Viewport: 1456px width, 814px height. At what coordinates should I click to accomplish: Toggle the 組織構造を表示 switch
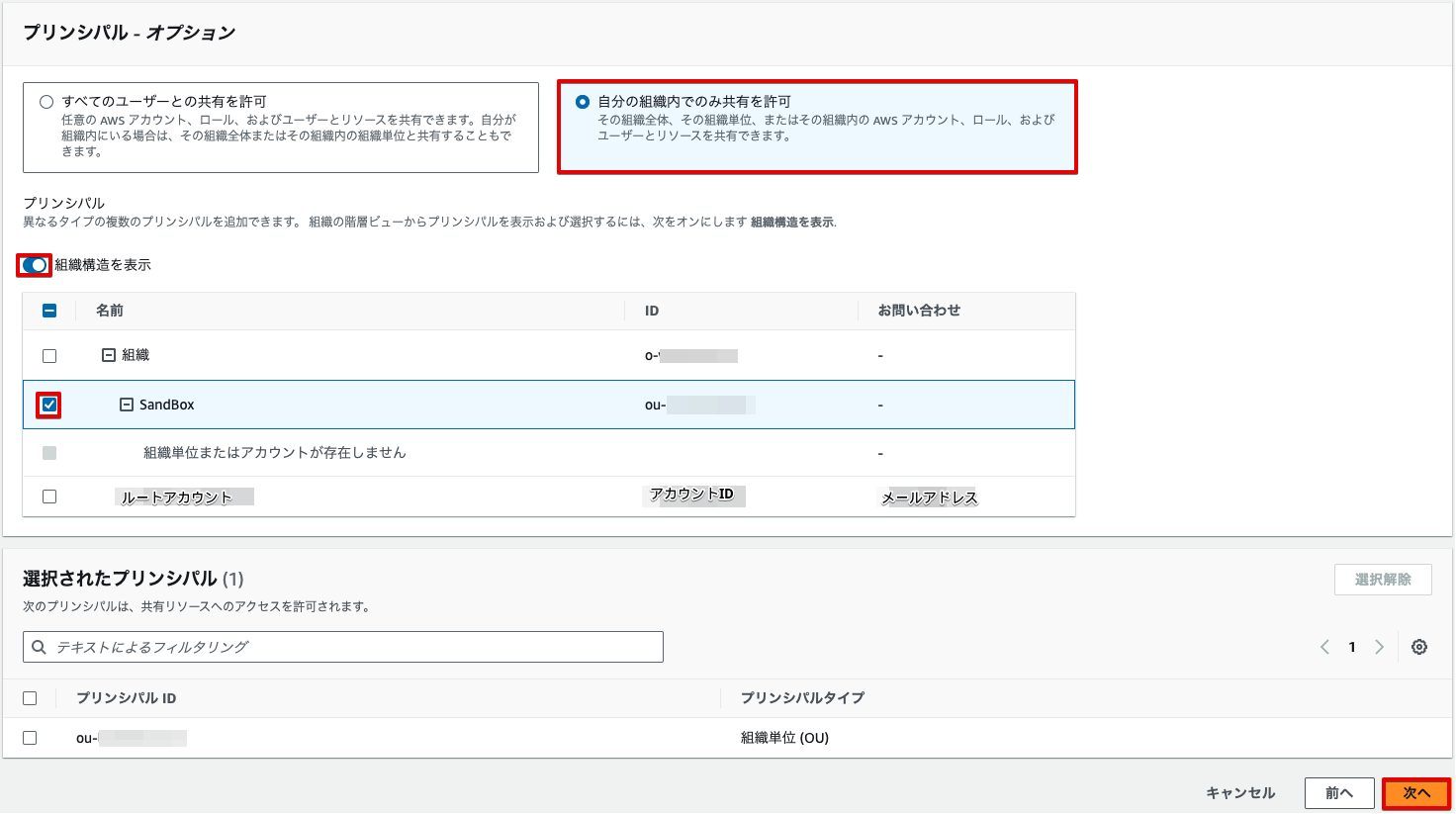pos(35,265)
